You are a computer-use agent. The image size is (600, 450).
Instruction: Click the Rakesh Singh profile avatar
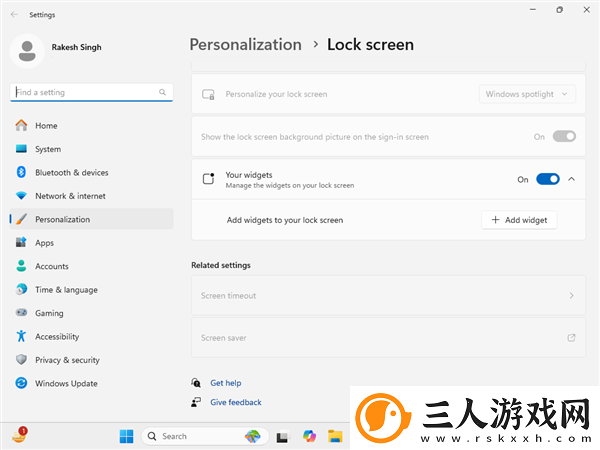tap(27, 51)
